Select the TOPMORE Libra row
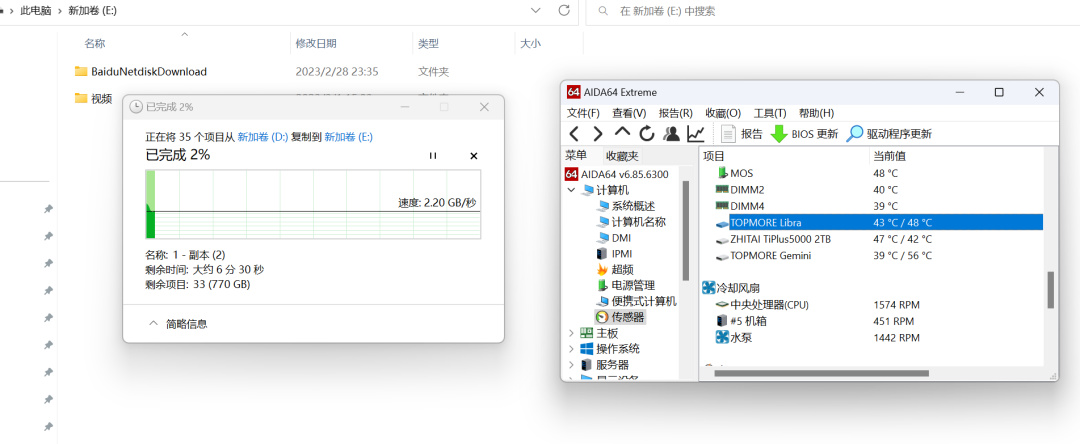This screenshot has height=444, width=1080. 878,222
